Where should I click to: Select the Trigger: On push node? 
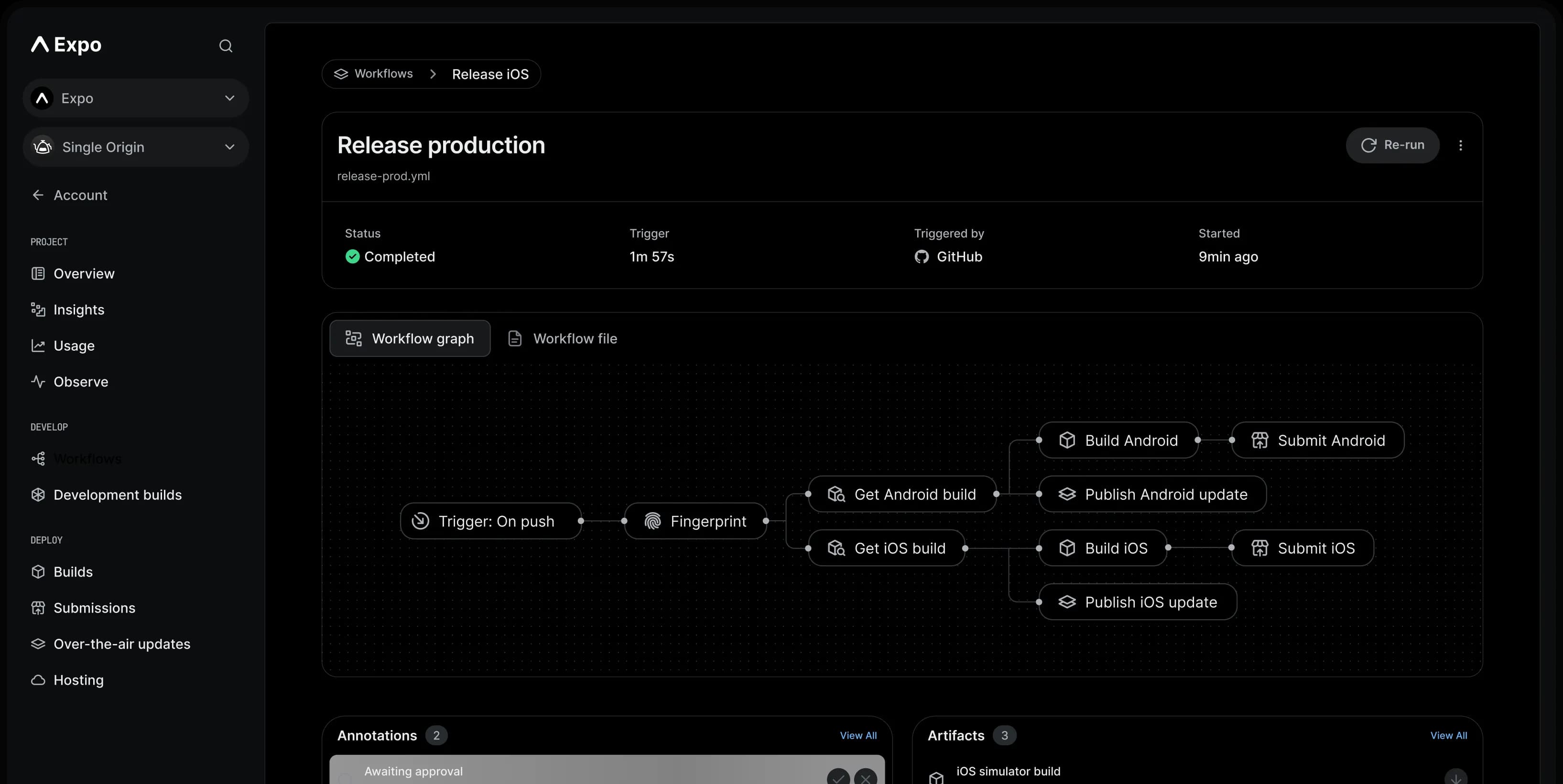point(490,521)
